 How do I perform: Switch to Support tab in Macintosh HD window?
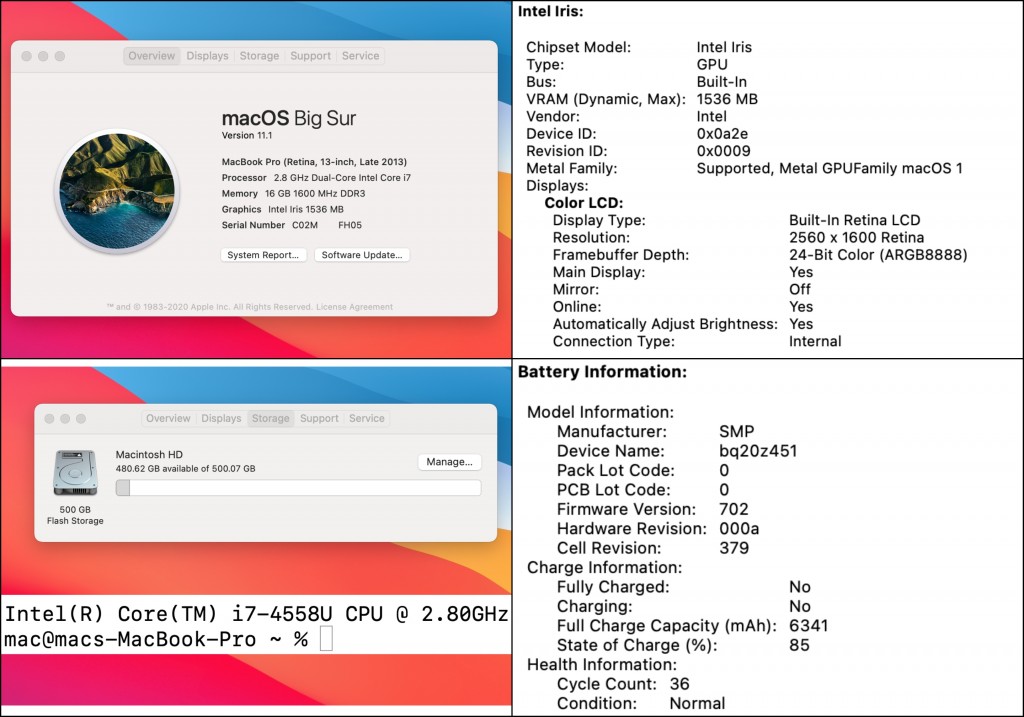(x=319, y=419)
